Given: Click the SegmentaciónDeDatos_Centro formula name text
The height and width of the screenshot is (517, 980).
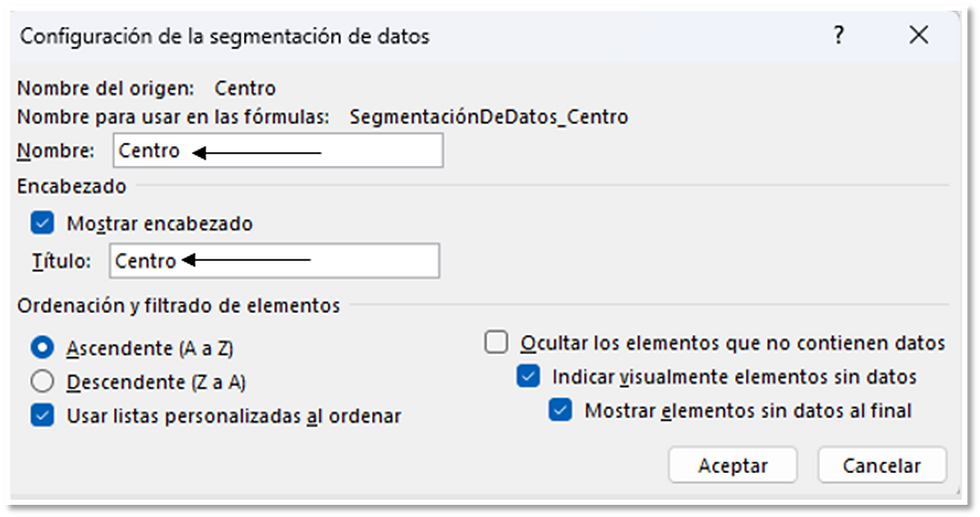Looking at the screenshot, I should [x=489, y=117].
